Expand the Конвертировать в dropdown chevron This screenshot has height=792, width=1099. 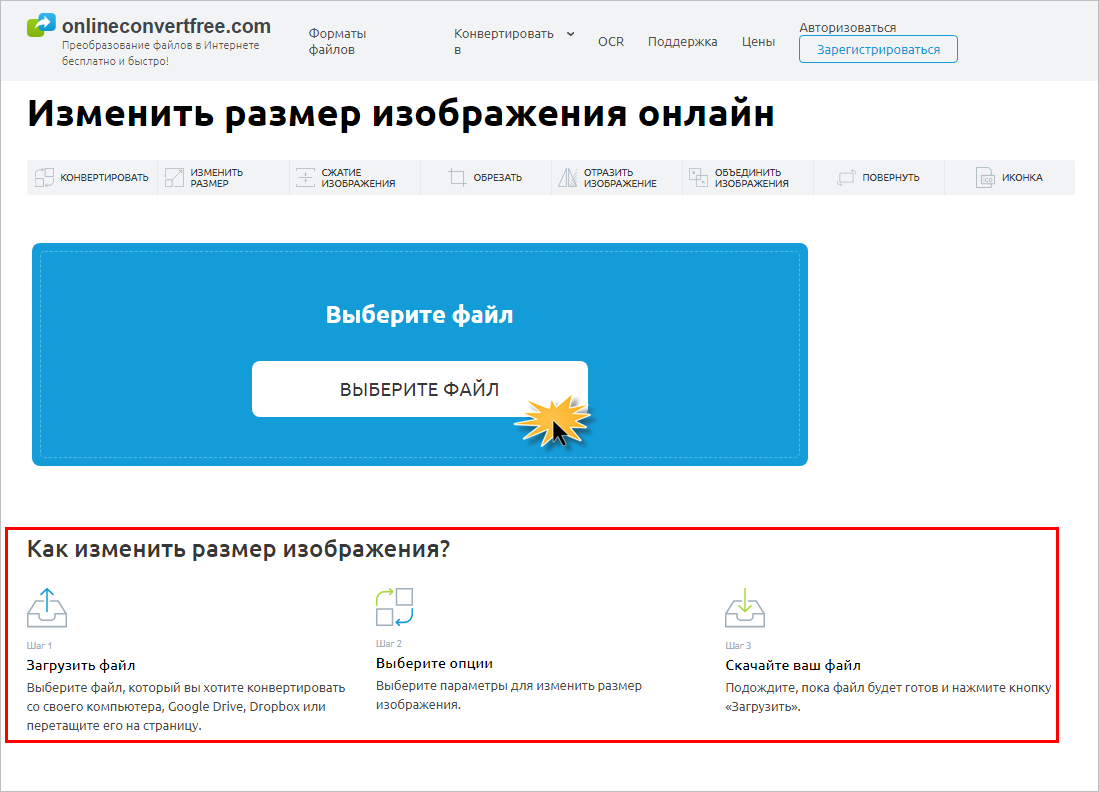571,34
